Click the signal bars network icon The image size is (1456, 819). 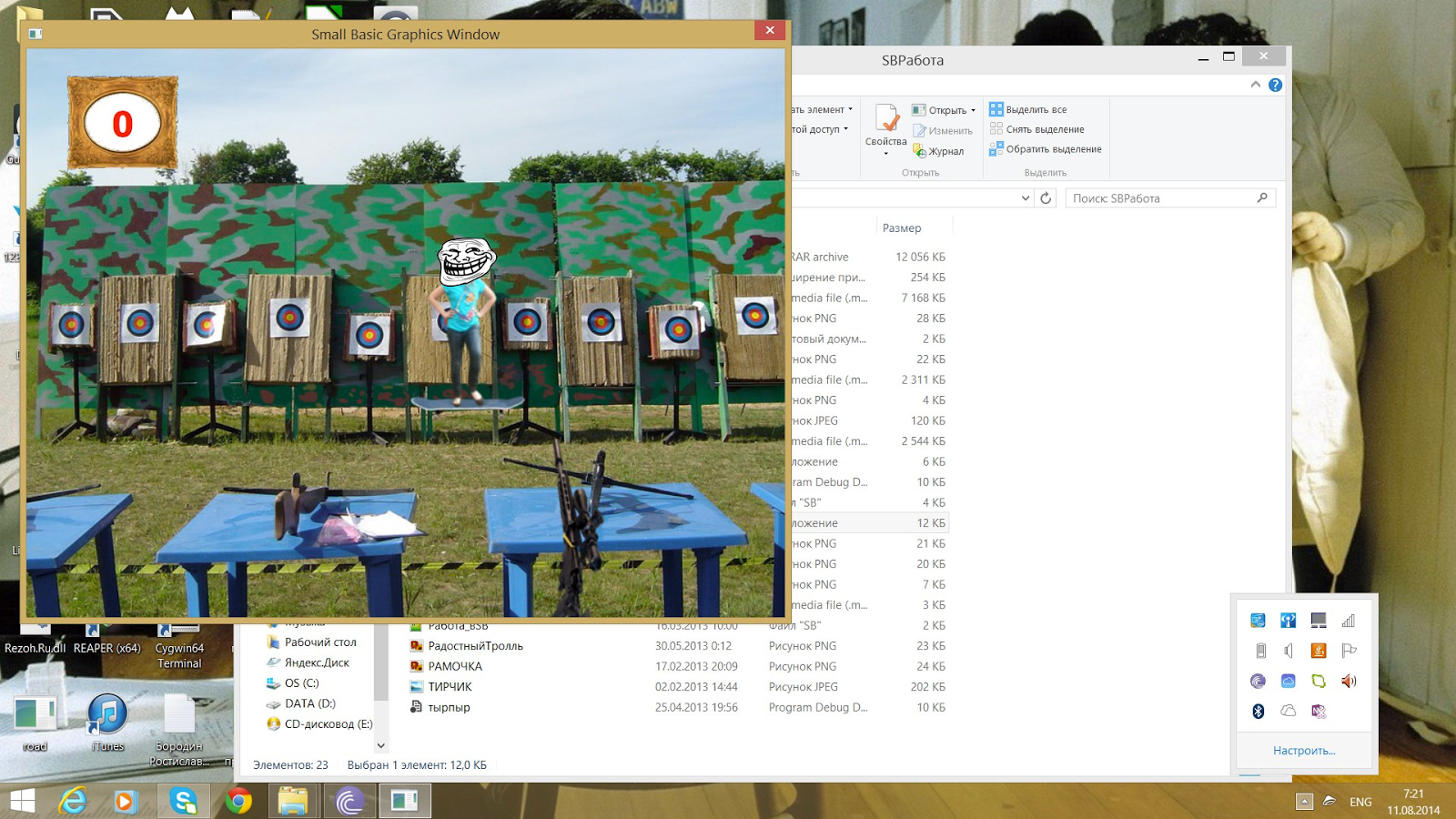pyautogui.click(x=1349, y=621)
